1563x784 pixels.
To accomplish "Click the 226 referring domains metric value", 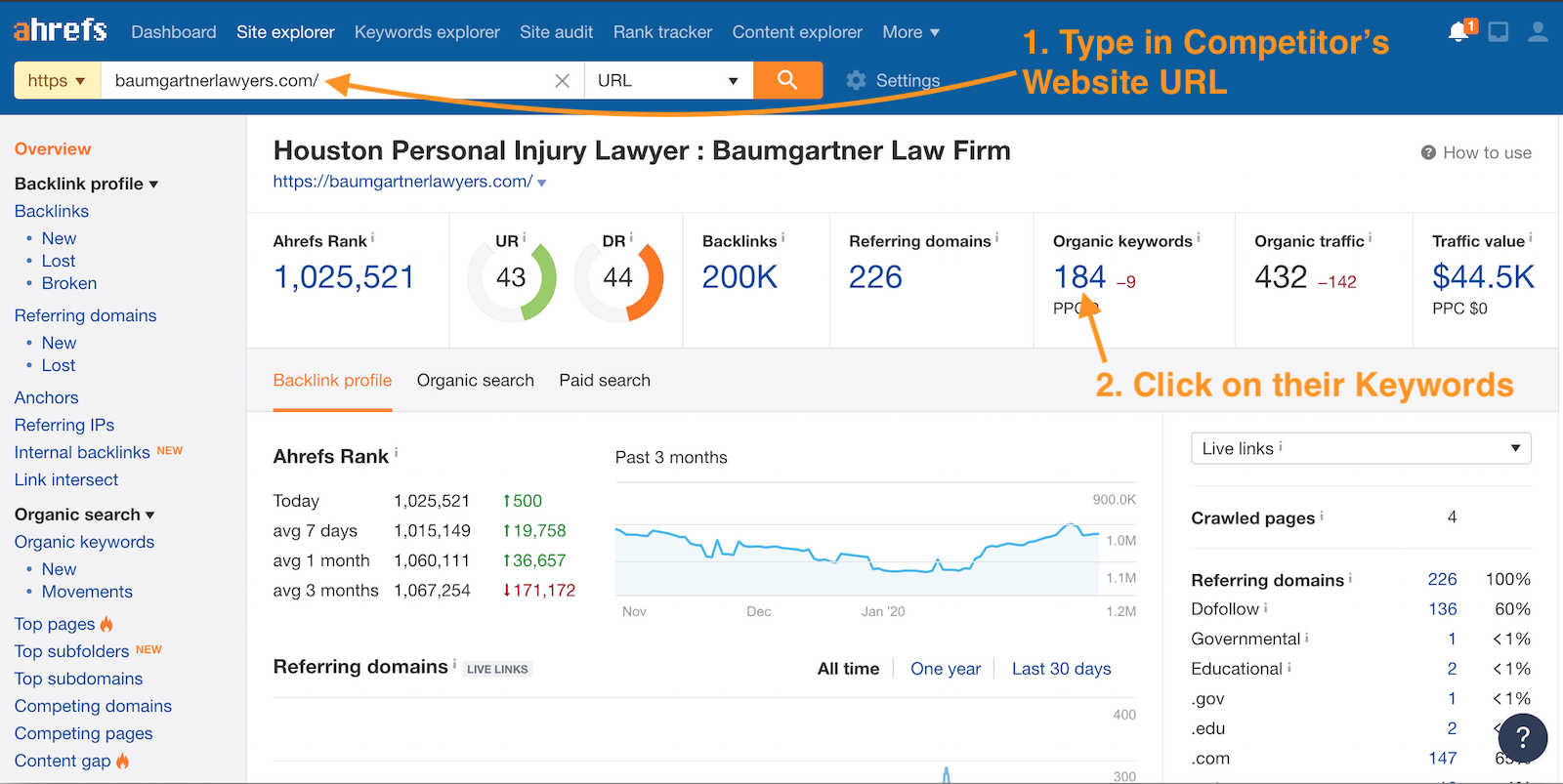I will 875,277.
